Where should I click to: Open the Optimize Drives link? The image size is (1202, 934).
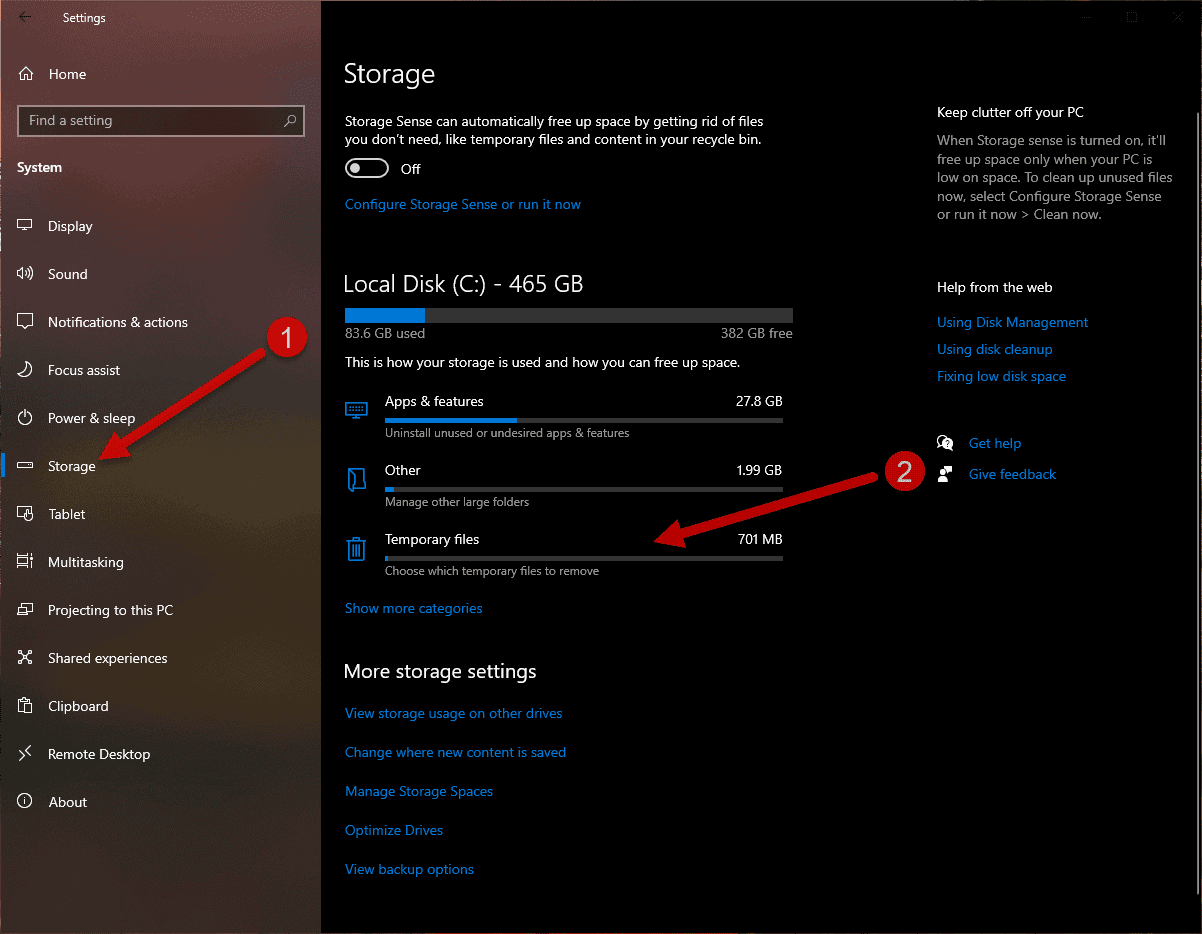coord(393,830)
